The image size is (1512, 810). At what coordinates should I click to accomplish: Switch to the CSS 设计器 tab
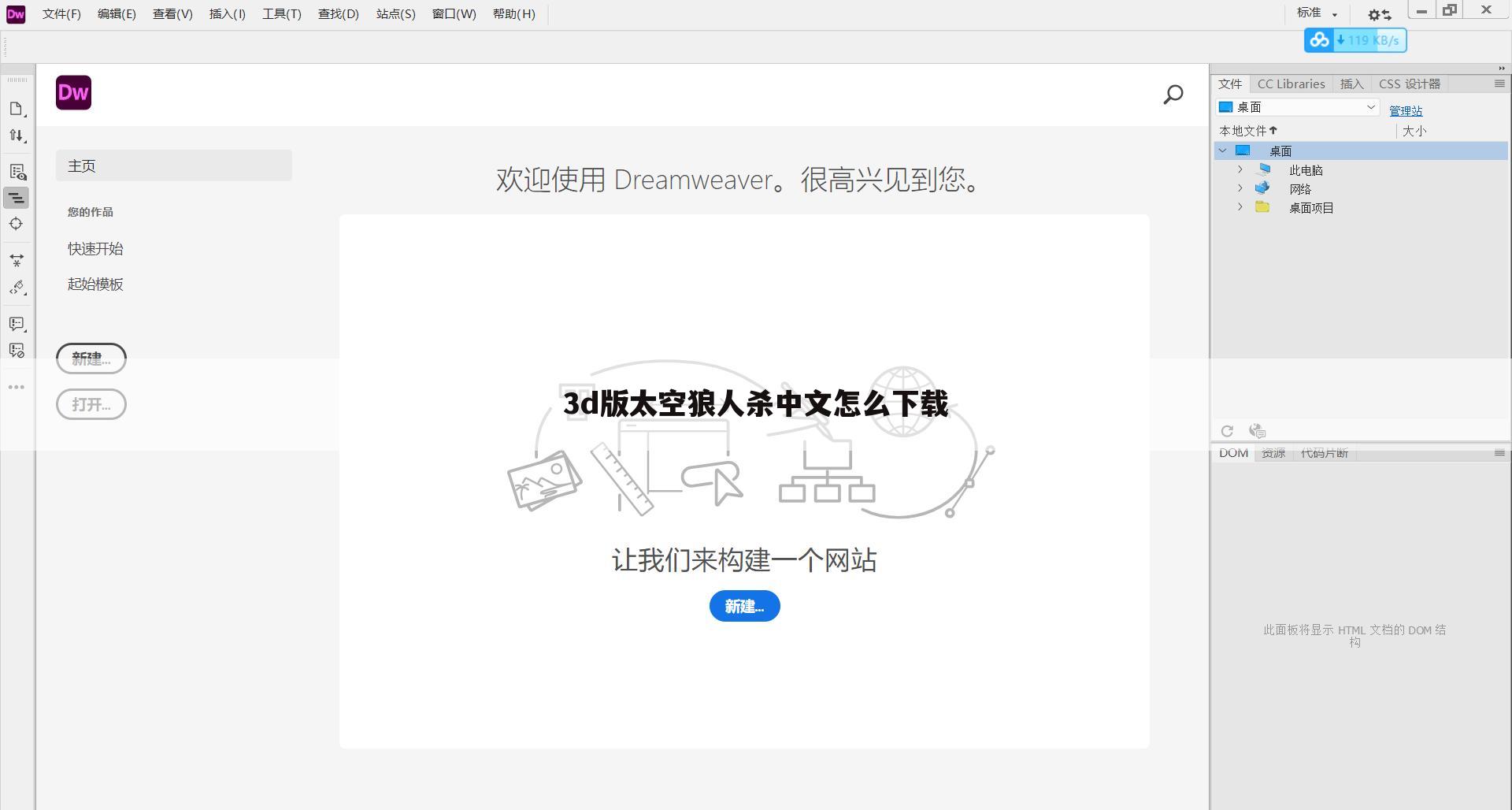[1410, 84]
